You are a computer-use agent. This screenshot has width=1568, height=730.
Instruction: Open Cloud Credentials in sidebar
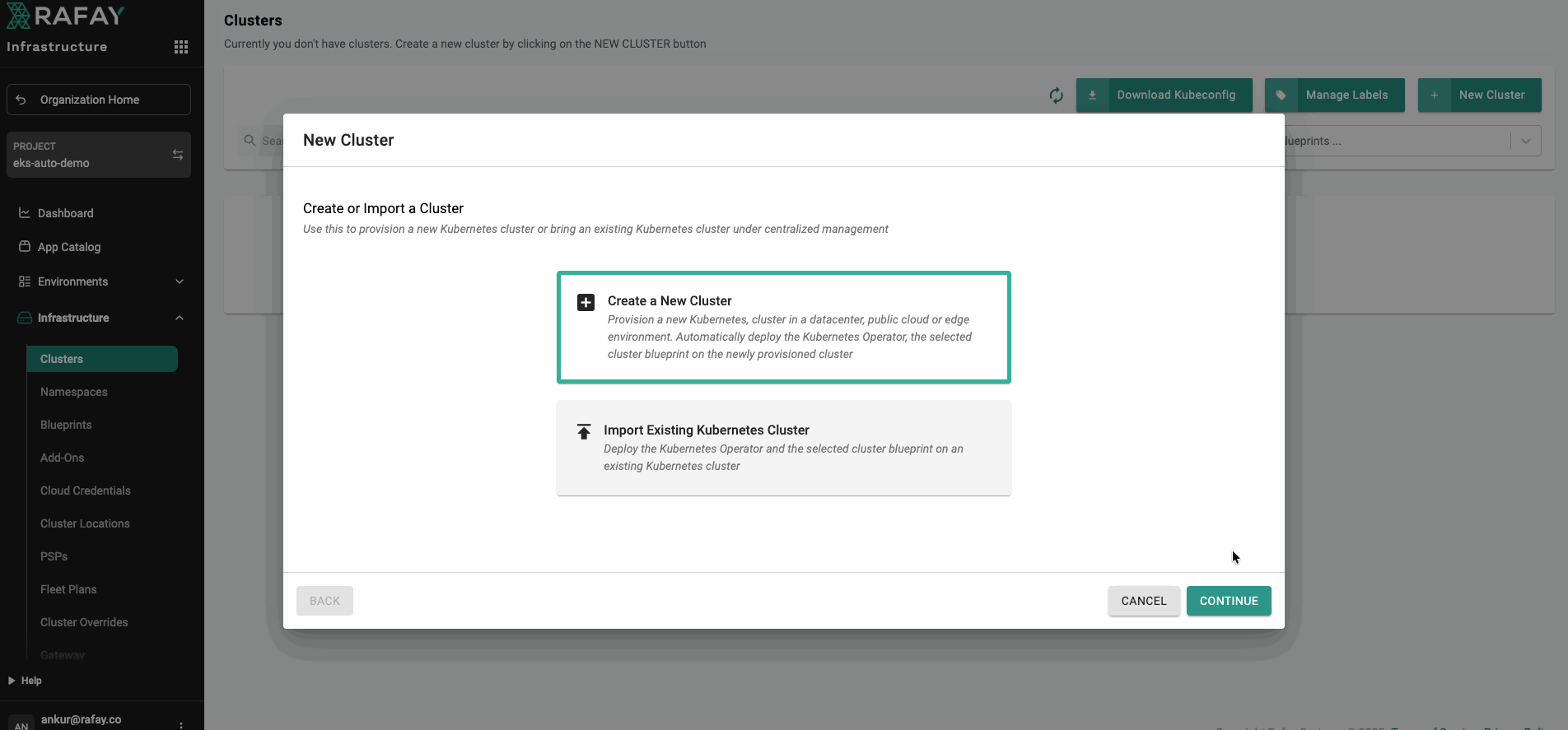[x=86, y=491]
